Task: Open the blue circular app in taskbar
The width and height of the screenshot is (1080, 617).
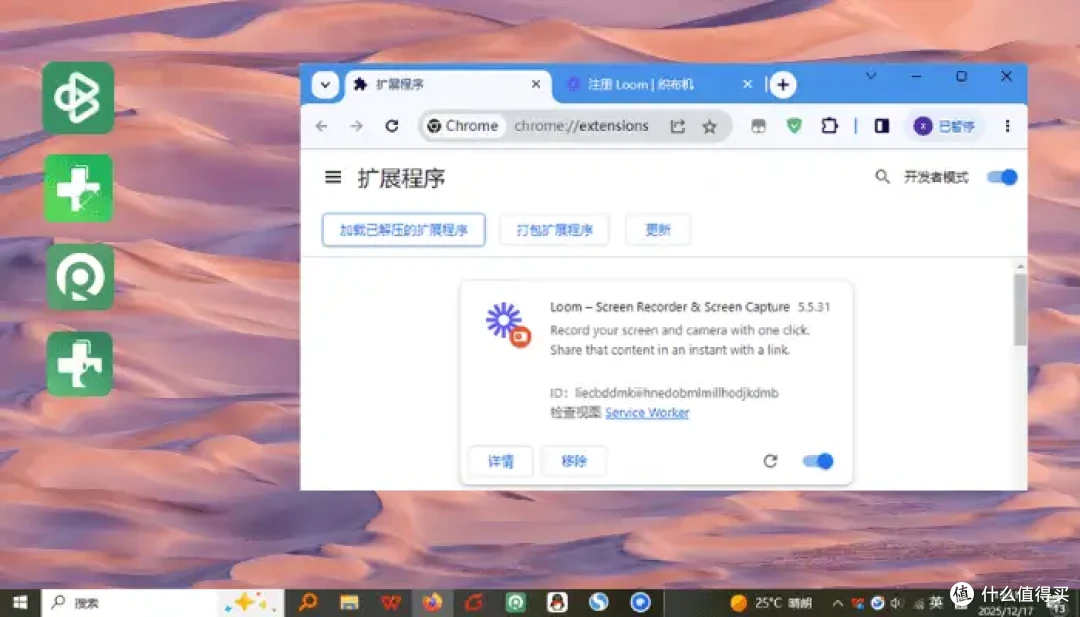Action: 641,603
